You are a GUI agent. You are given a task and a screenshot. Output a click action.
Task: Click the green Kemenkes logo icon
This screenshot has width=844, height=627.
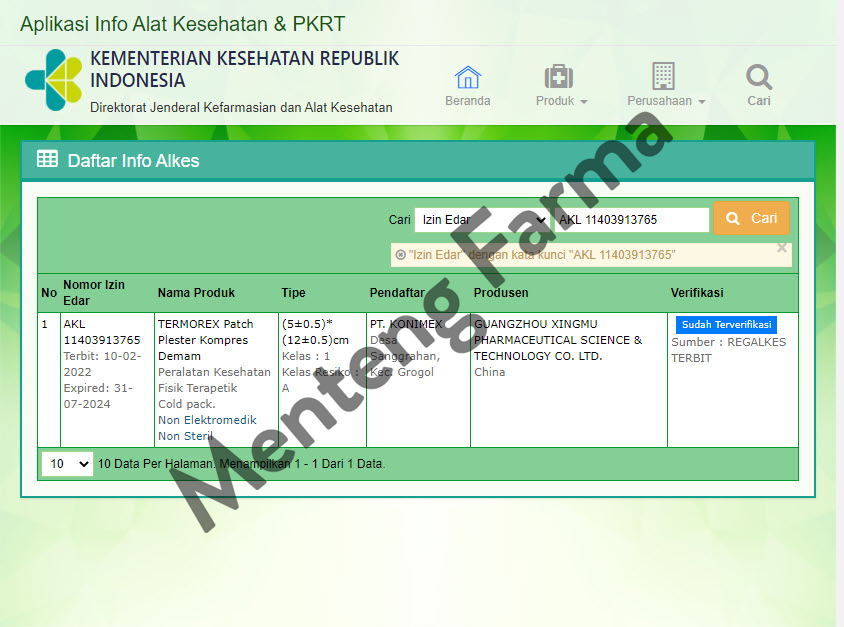click(52, 80)
